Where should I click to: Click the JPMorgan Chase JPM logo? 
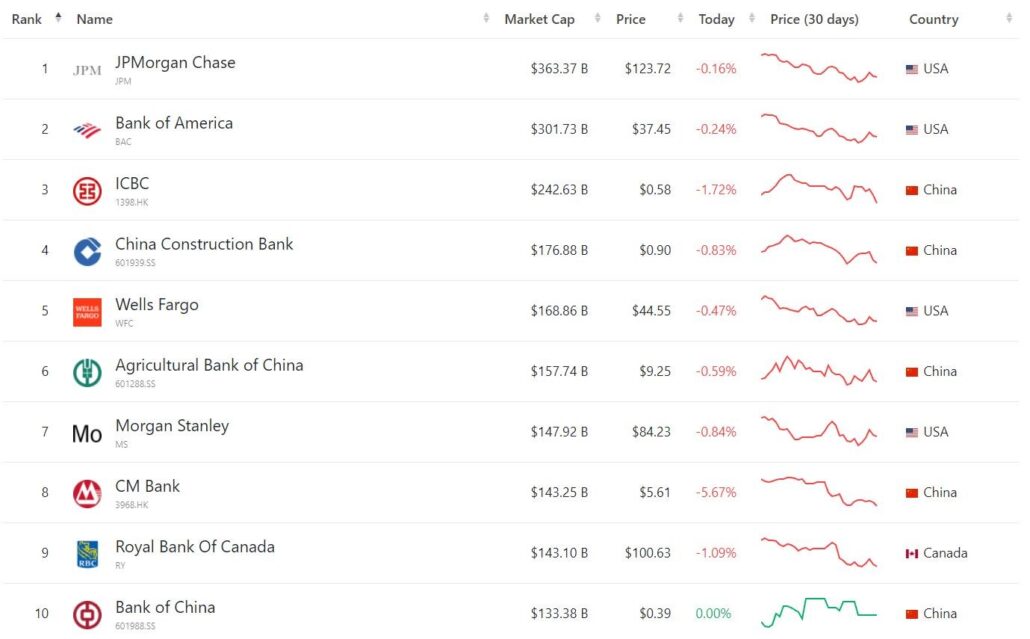click(x=86, y=68)
